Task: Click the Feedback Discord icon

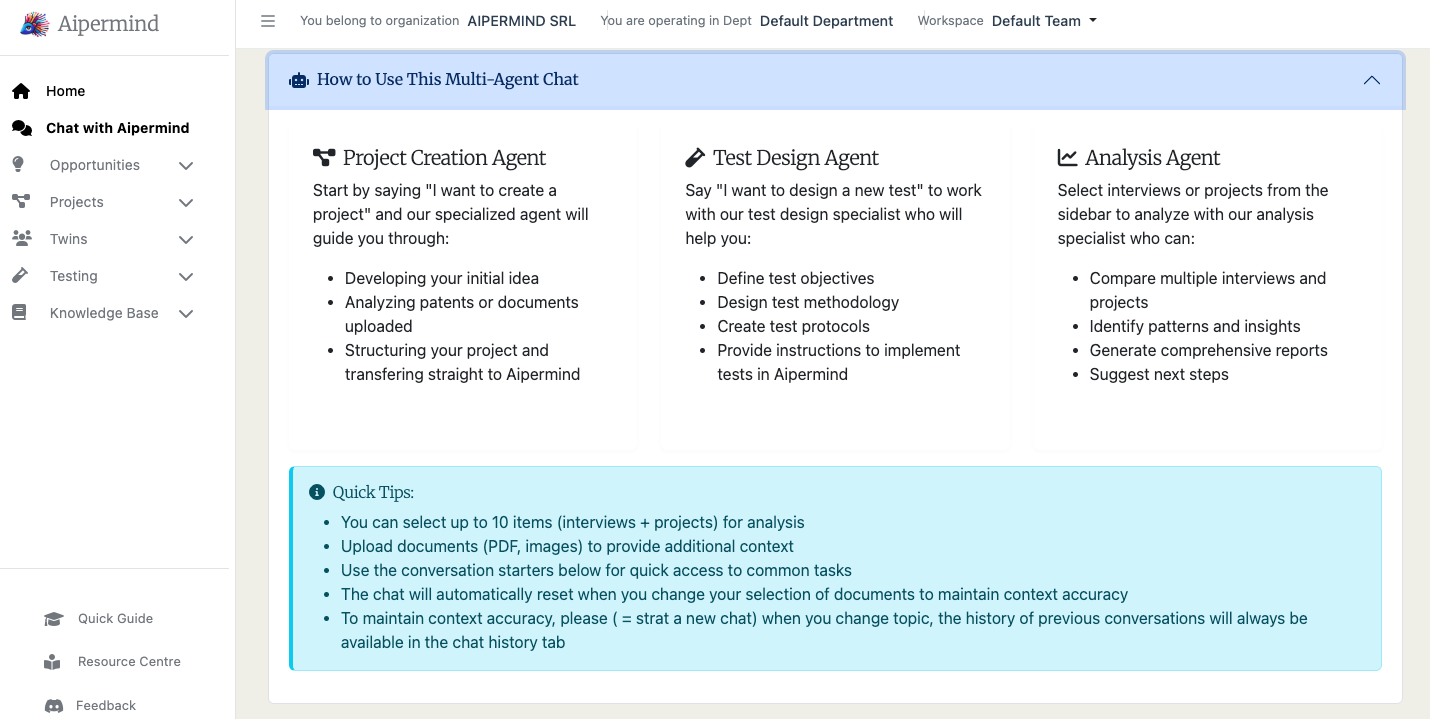Action: coord(53,706)
